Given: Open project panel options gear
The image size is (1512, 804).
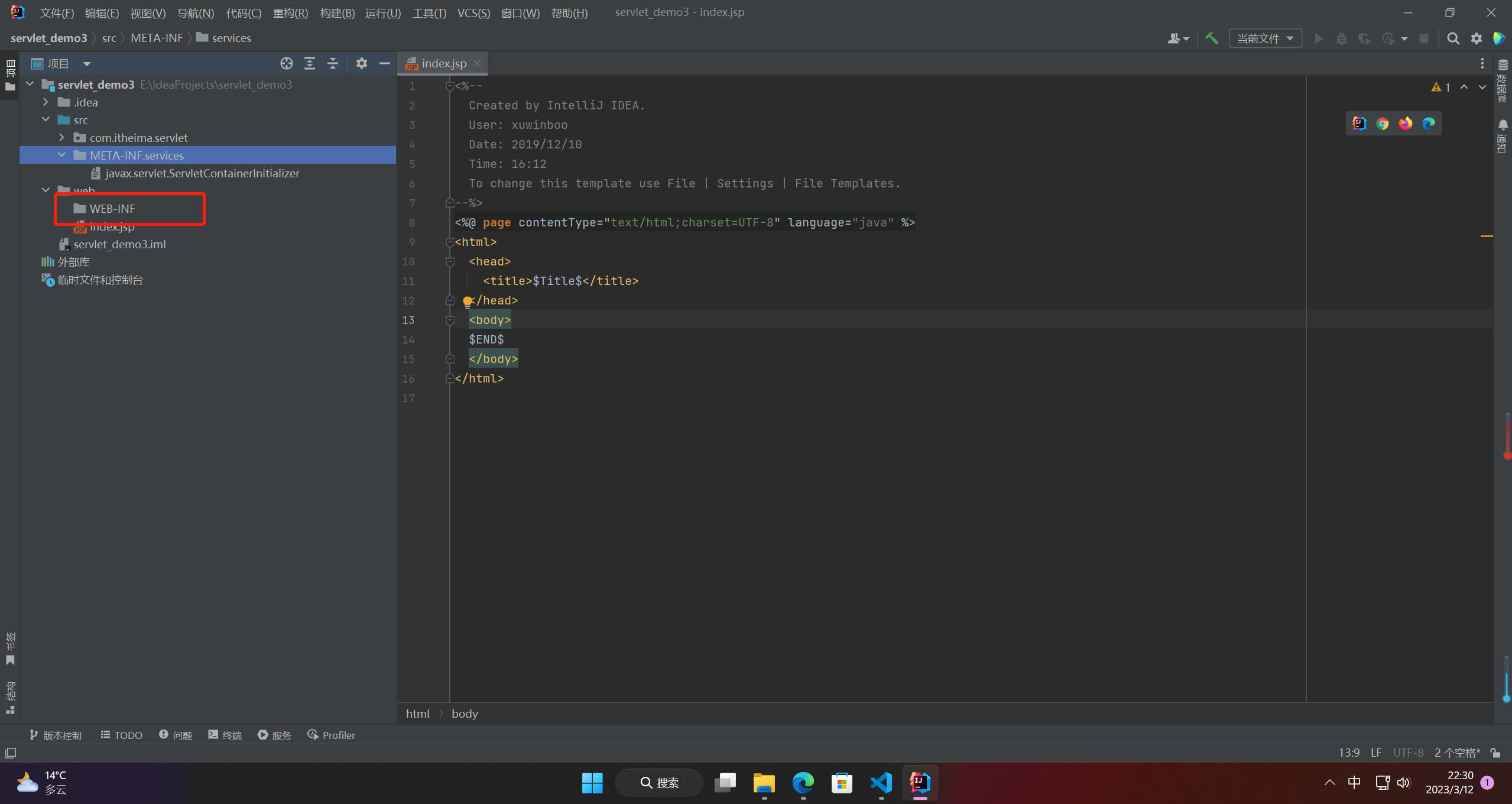Looking at the screenshot, I should coord(362,63).
